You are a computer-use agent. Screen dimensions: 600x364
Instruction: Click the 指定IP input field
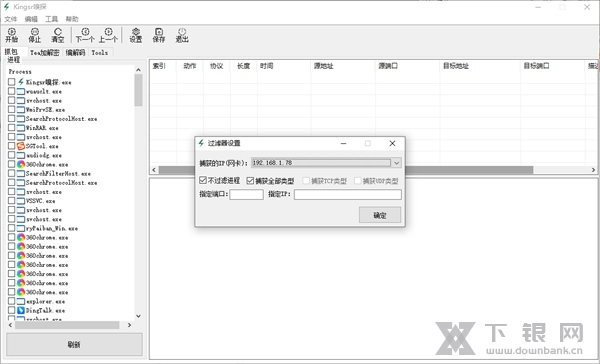348,194
